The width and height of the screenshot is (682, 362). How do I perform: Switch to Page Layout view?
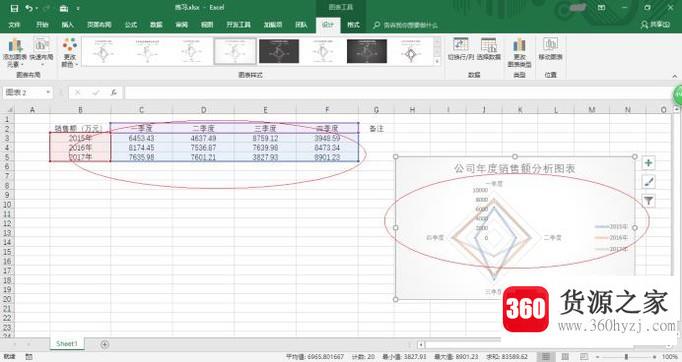coord(565,357)
